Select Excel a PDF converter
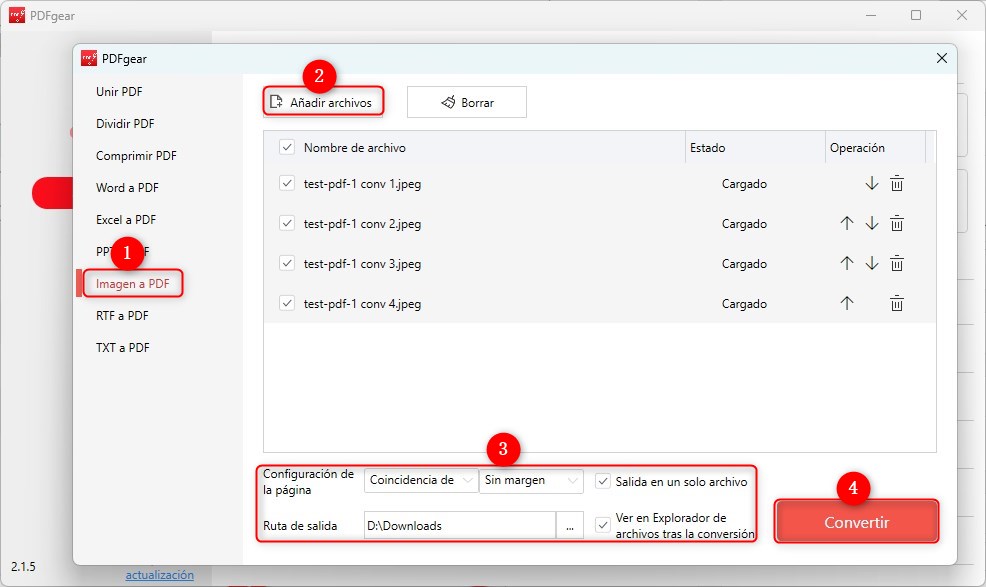This screenshot has height=587, width=986. click(126, 220)
